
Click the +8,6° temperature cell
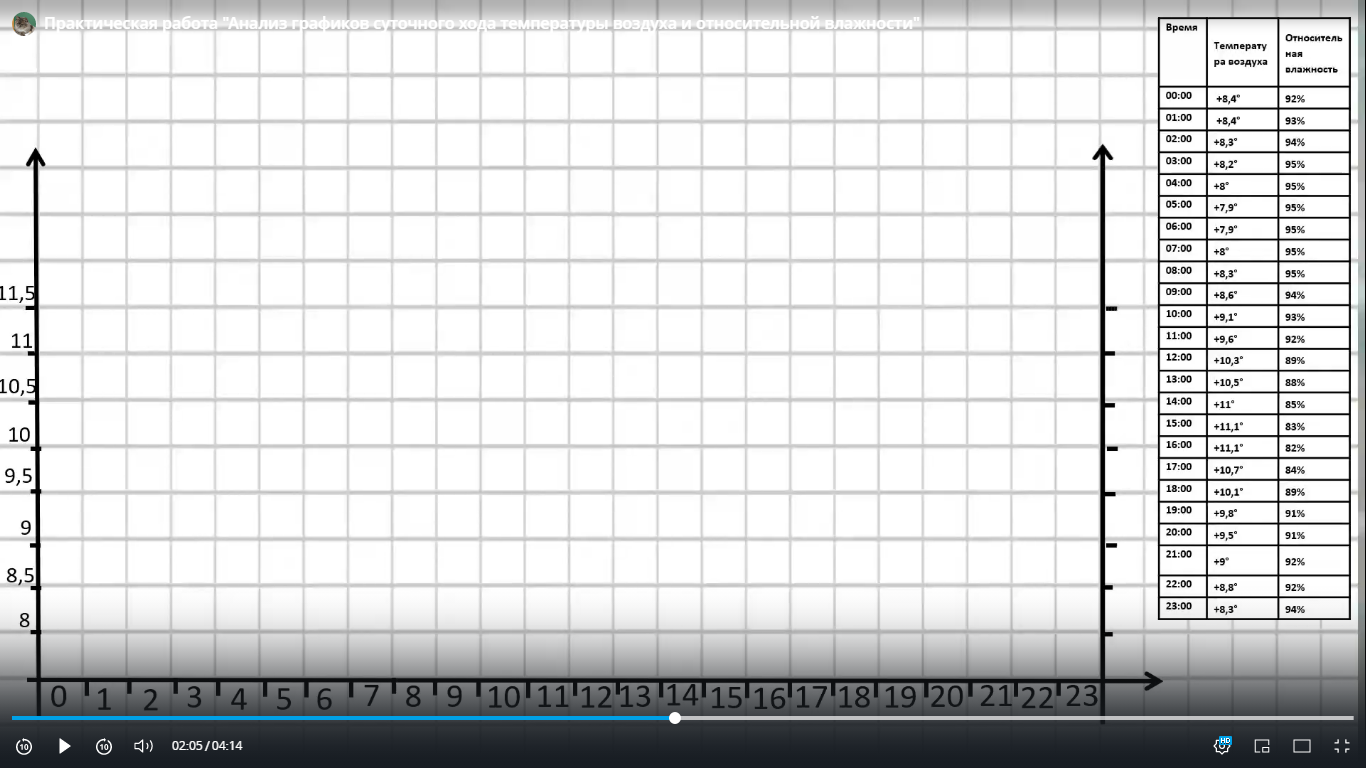click(1242, 295)
